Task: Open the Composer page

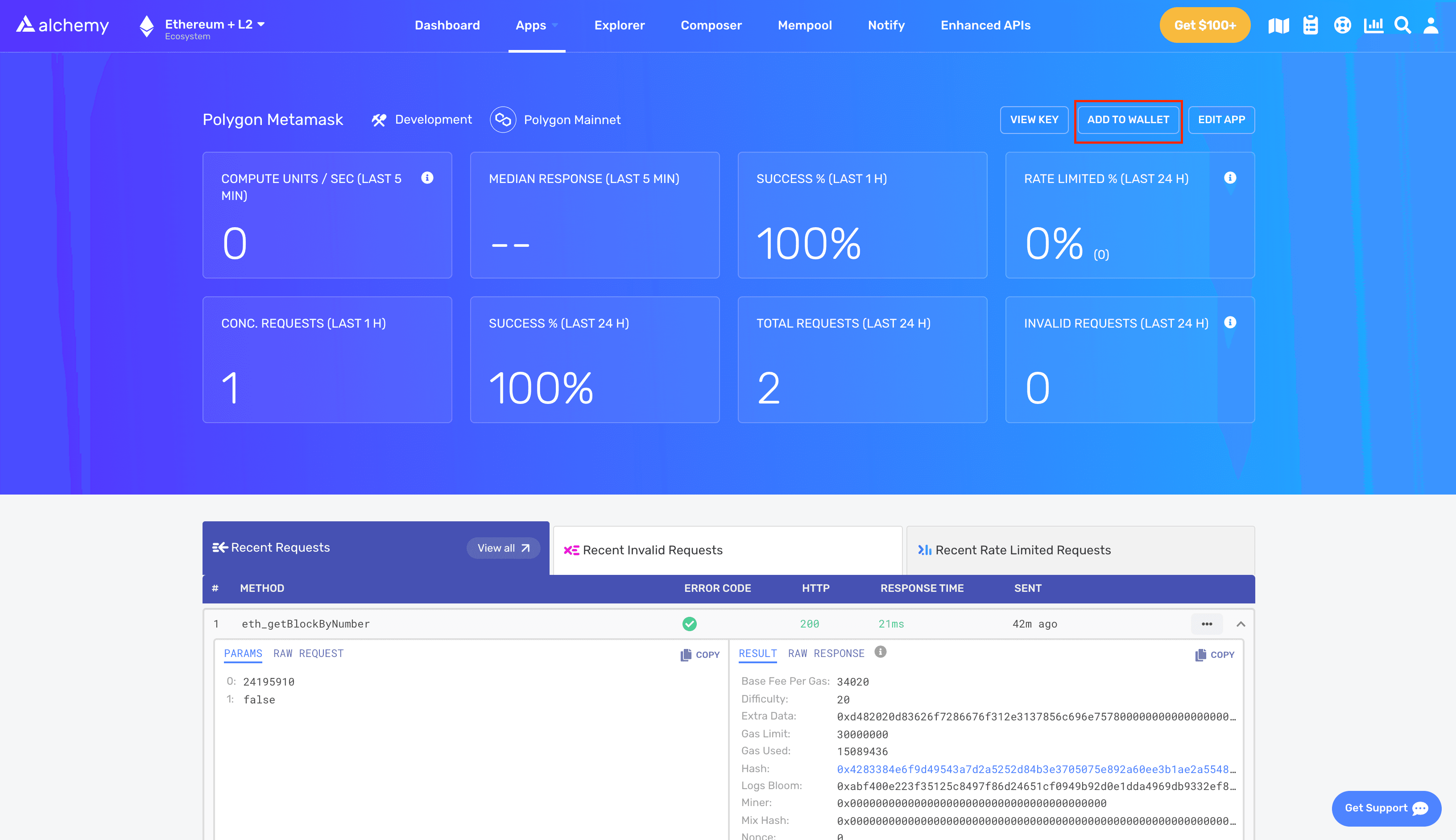Action: click(711, 25)
